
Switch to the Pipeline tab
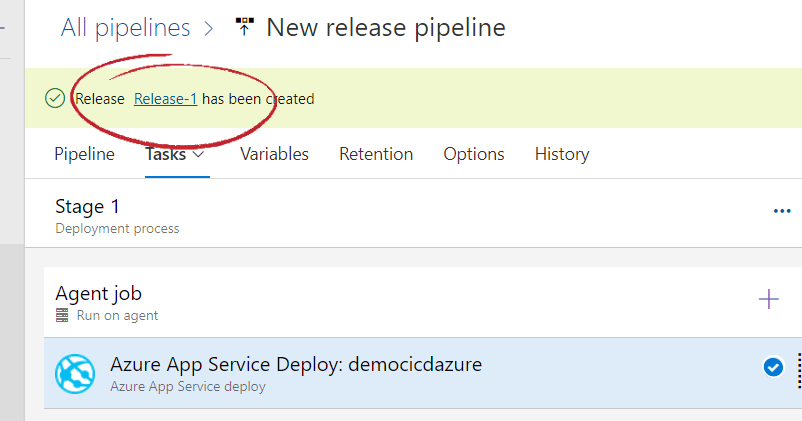pos(84,154)
